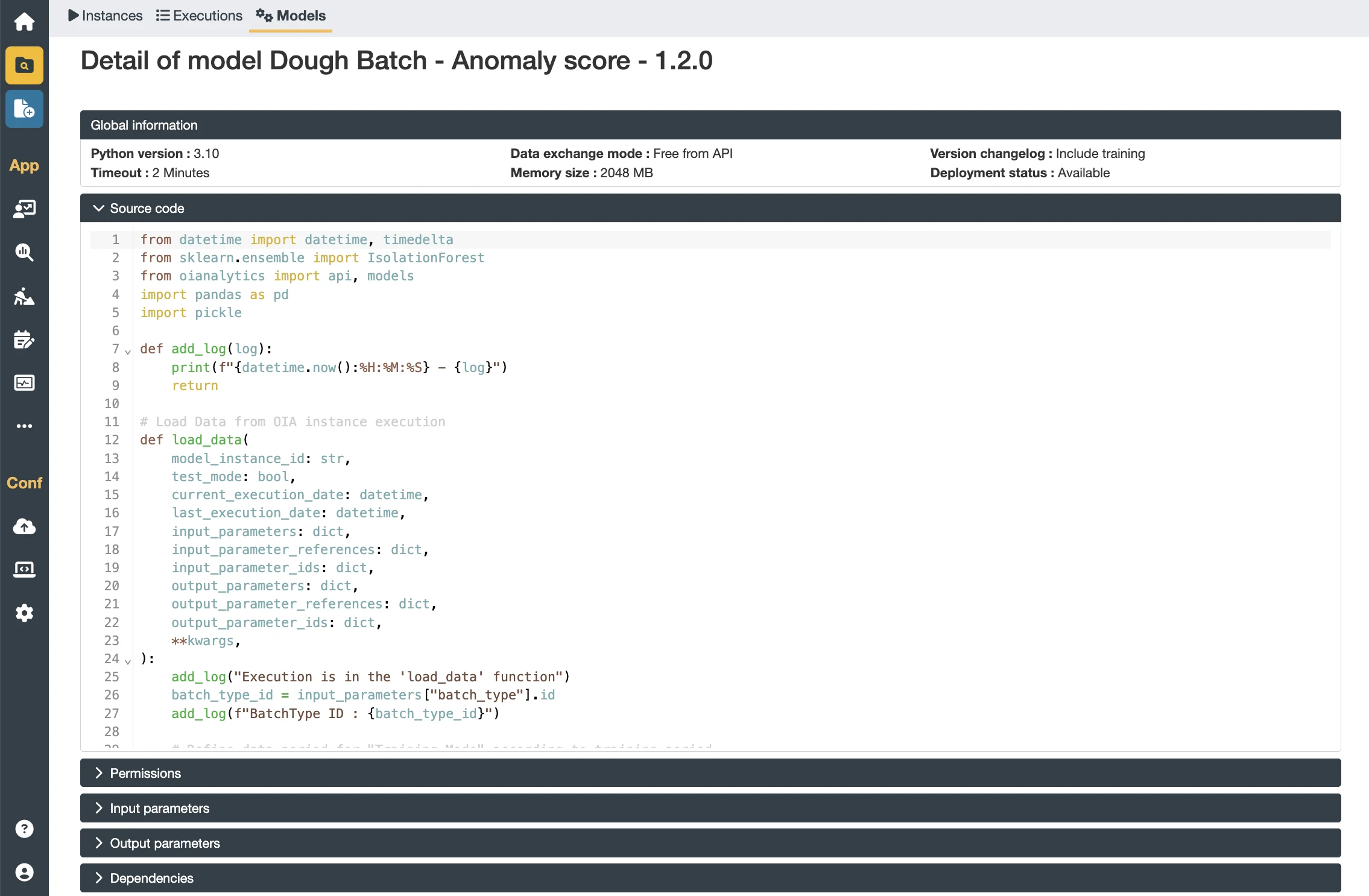Open the laptop code icon in sidebar
The width and height of the screenshot is (1369, 896).
click(24, 569)
